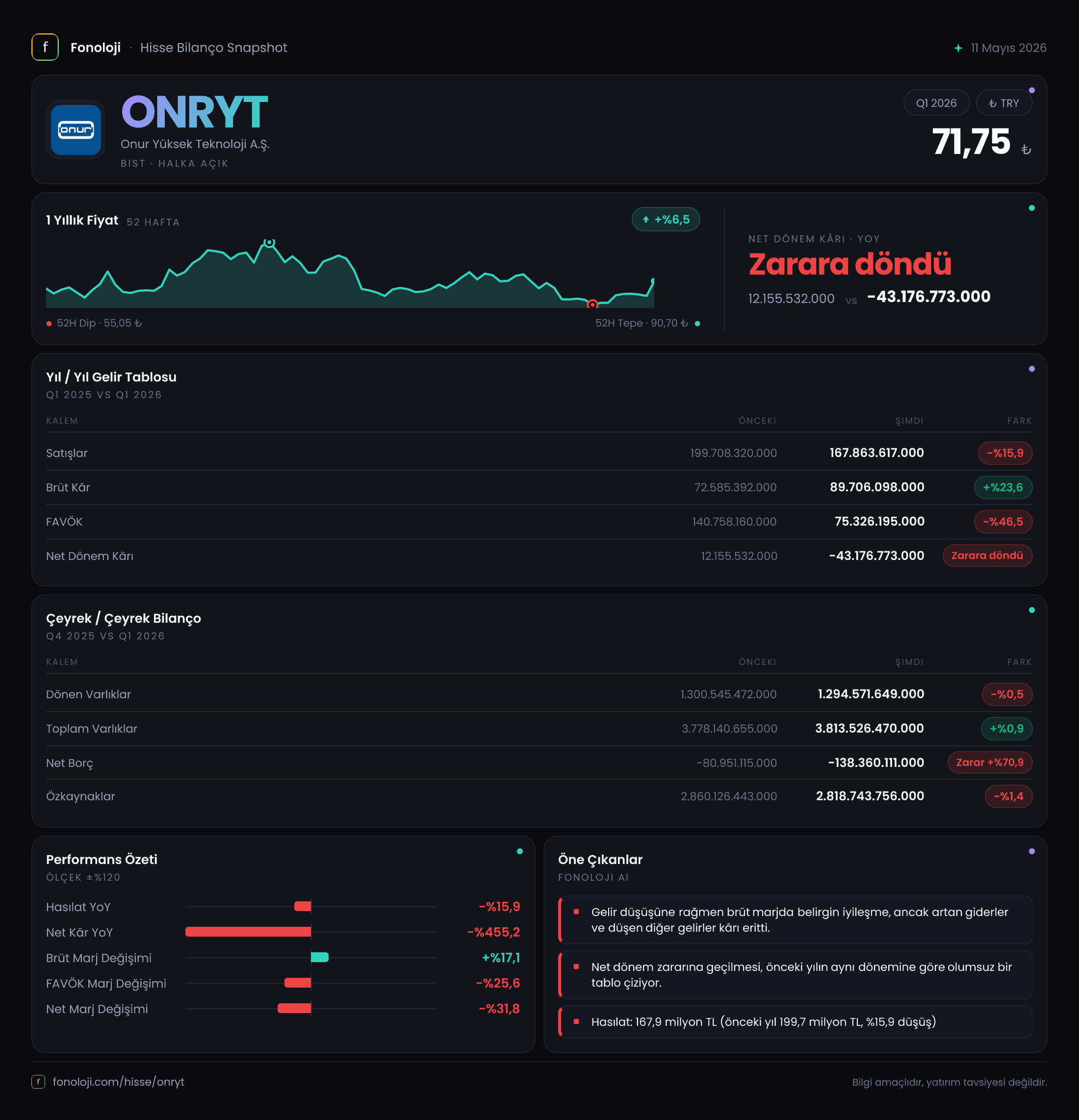
Task: Click the Dönen Varlıklar -%0,5 badge
Action: click(x=1007, y=694)
